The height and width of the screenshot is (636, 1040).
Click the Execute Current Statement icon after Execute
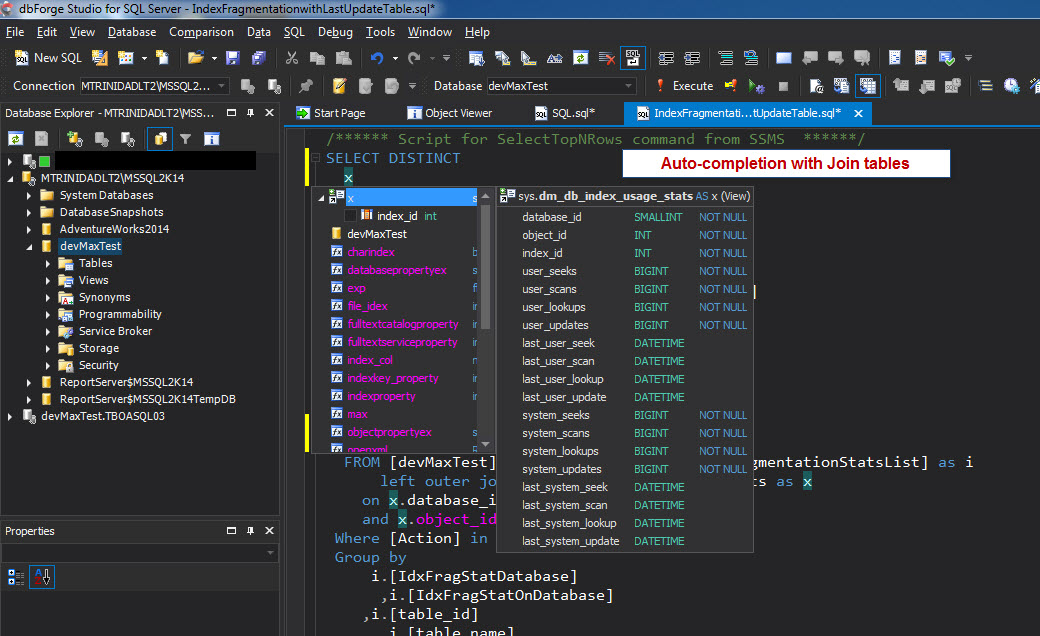pos(730,86)
